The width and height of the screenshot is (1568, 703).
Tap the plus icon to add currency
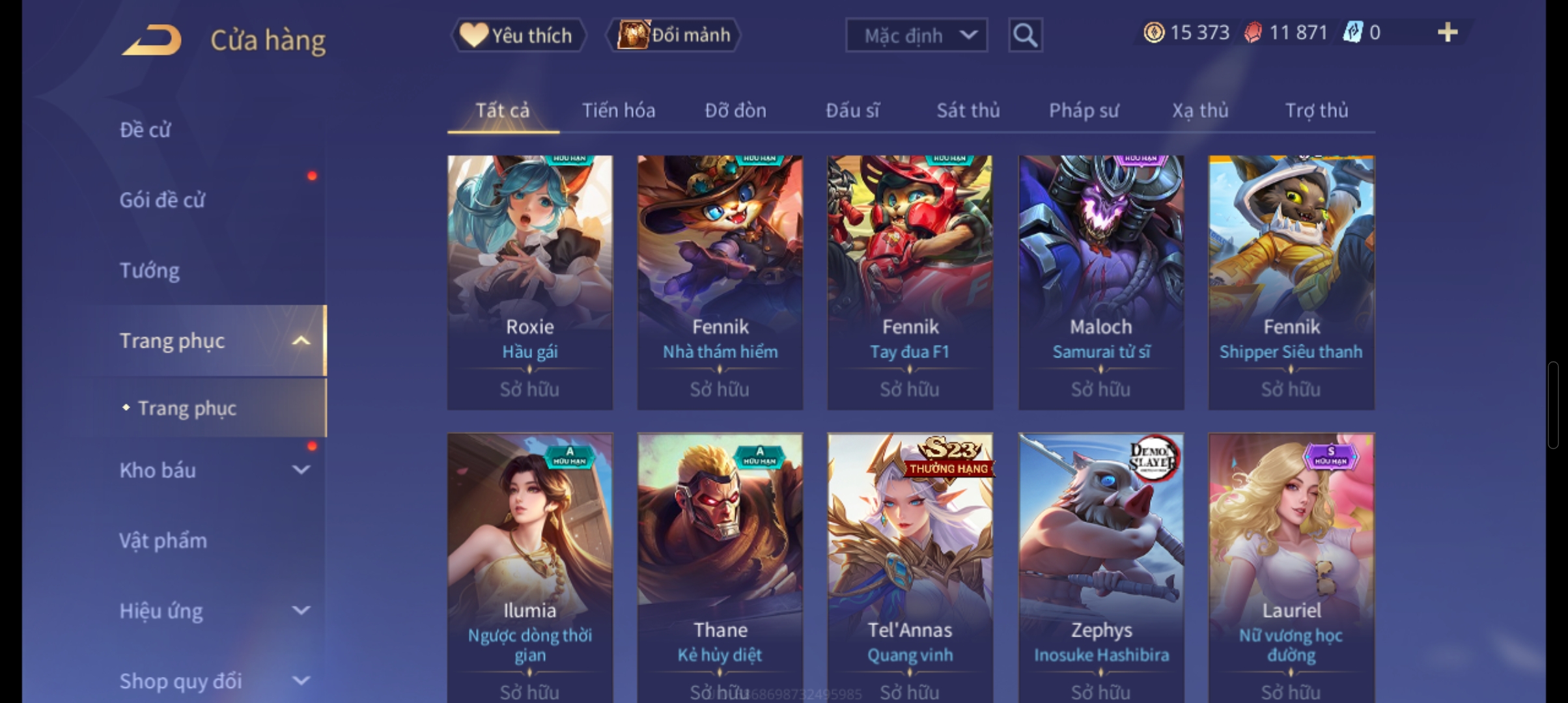(x=1447, y=33)
